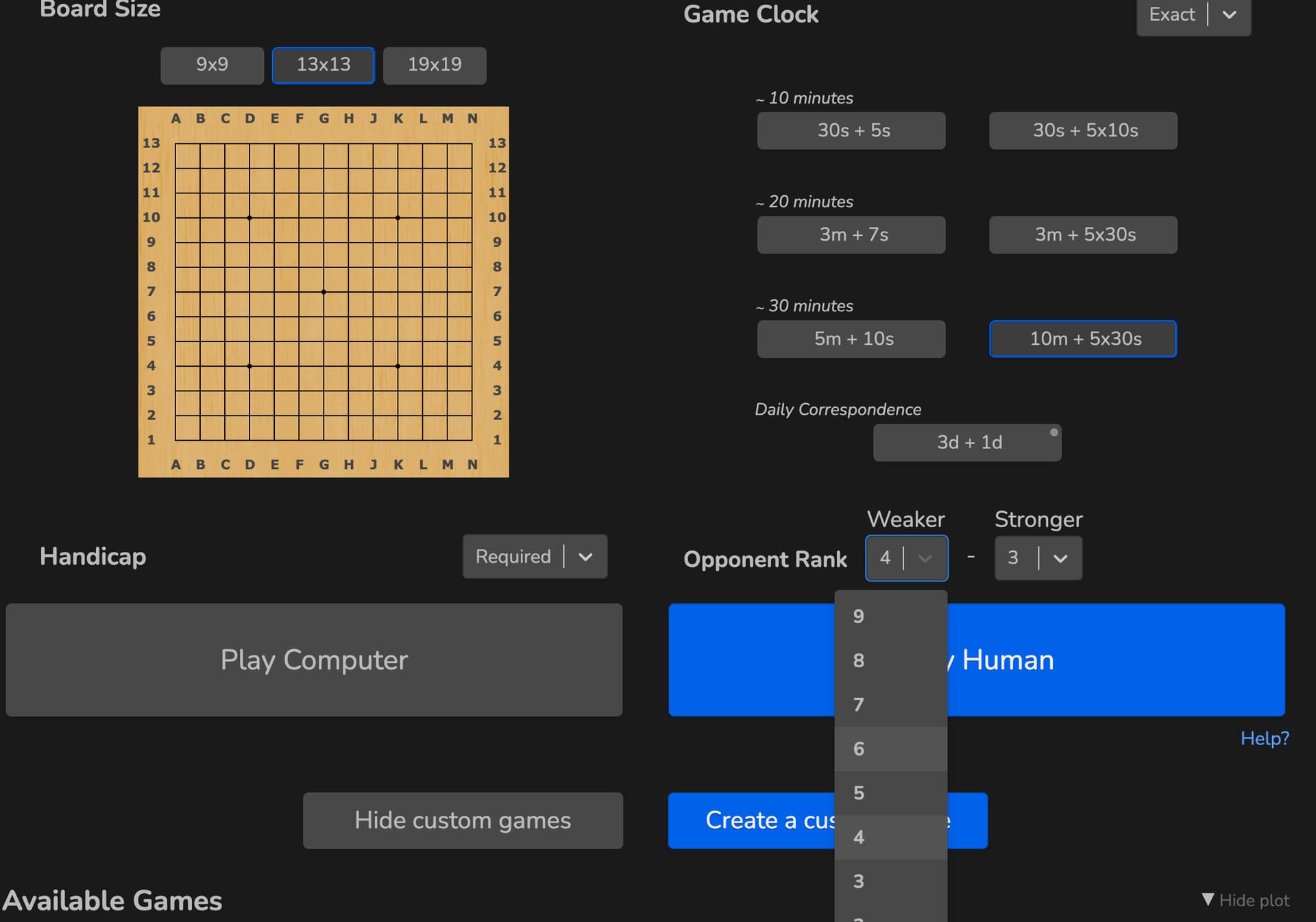Collapse the plot using Hide plot triangle
1316x922 pixels.
1208,899
